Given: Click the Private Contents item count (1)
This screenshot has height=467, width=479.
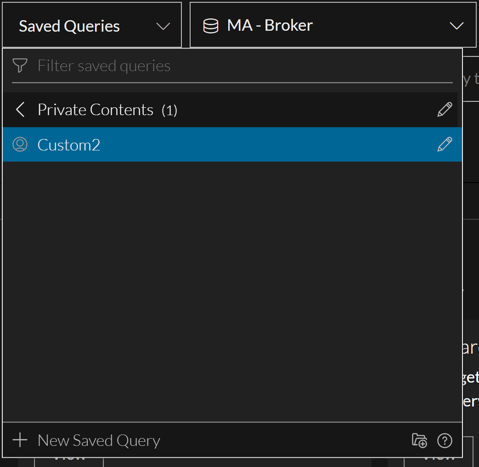Looking at the screenshot, I should pos(169,110).
